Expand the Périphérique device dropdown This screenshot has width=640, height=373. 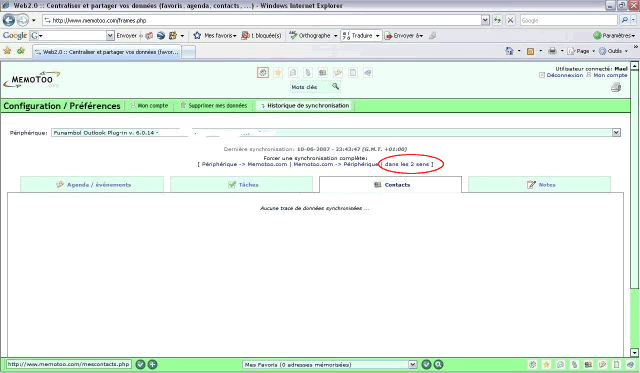coord(616,133)
